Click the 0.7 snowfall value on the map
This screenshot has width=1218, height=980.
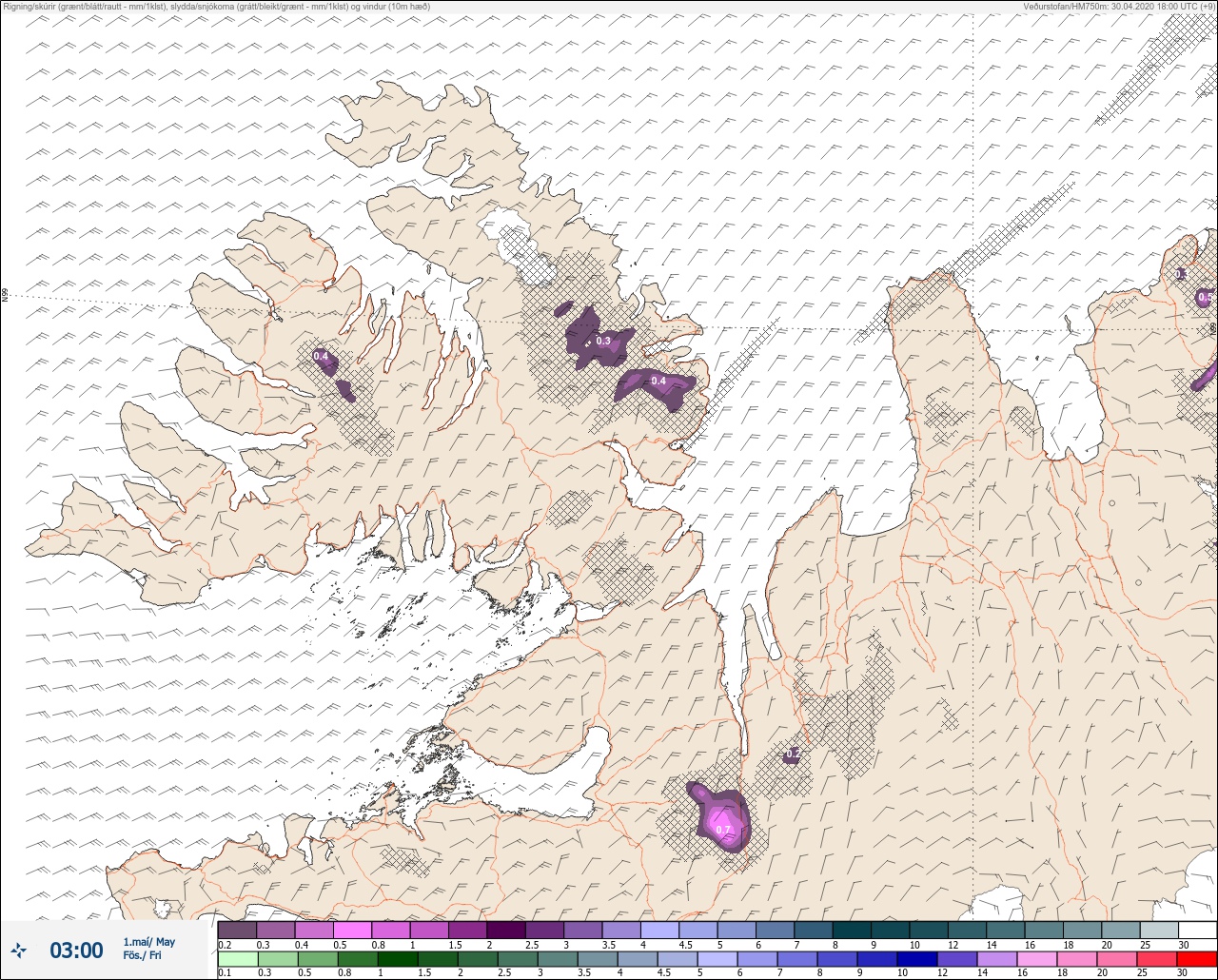click(x=723, y=830)
